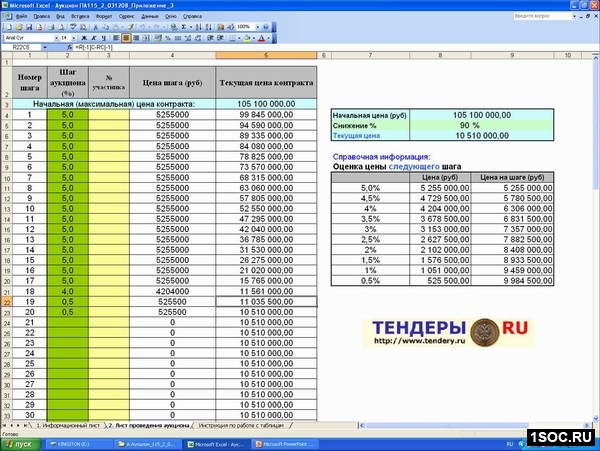Open the Данные menu
The width and height of the screenshot is (600, 451).
150,16
